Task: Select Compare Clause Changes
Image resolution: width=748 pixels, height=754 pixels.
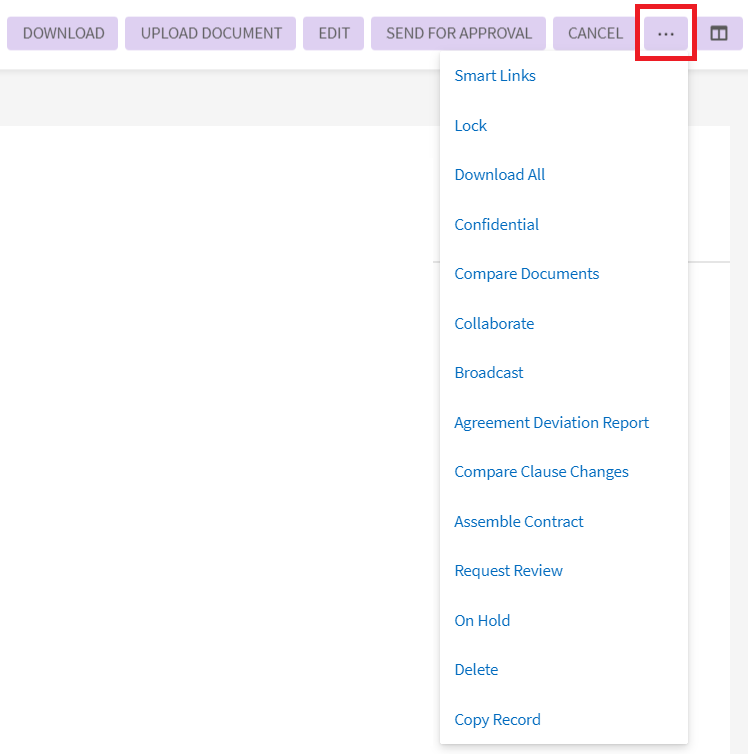Action: (x=541, y=472)
